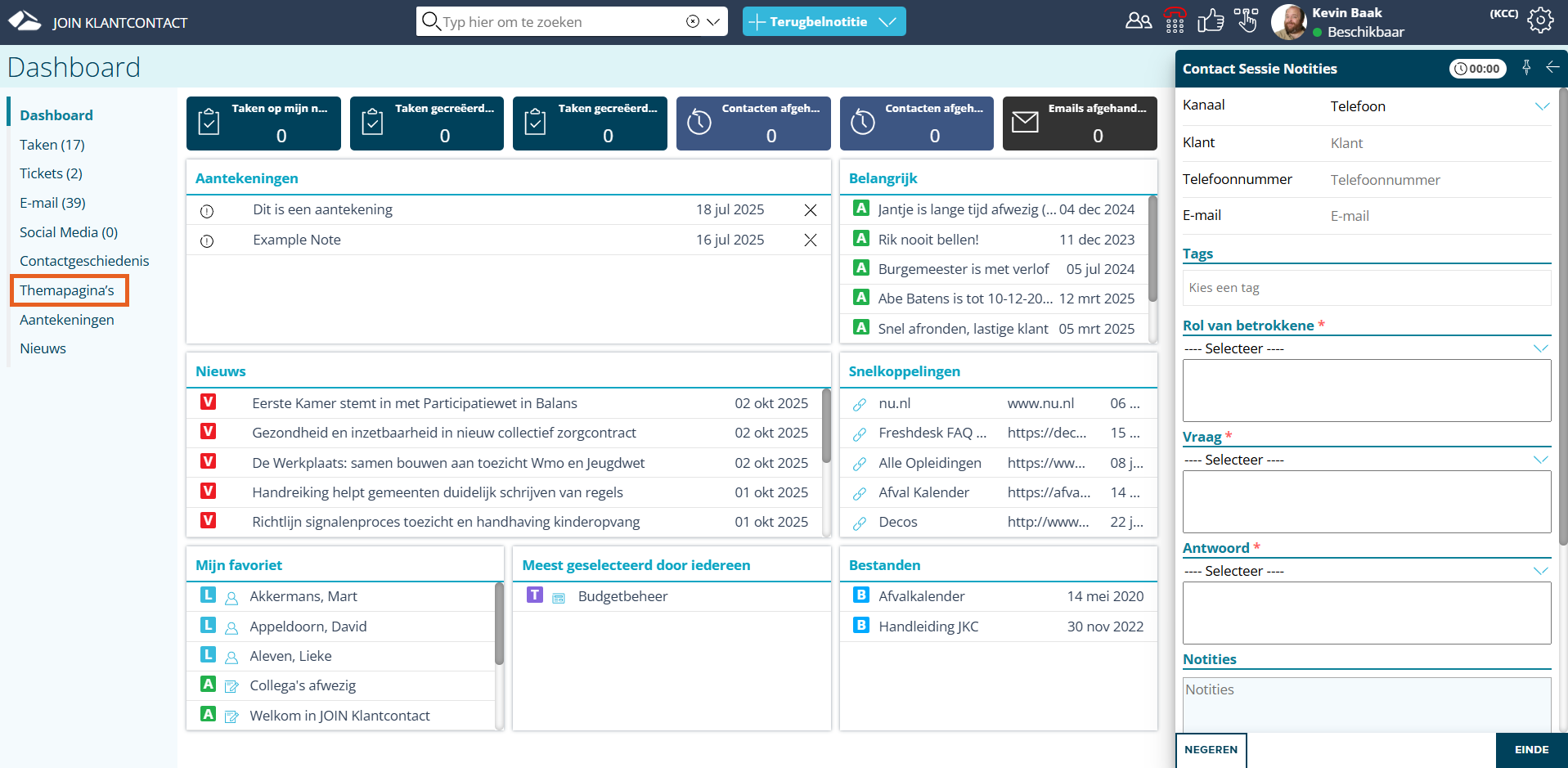Delete the 'Example Note' aantekening
Image resolution: width=1568 pixels, height=768 pixels.
coord(810,240)
